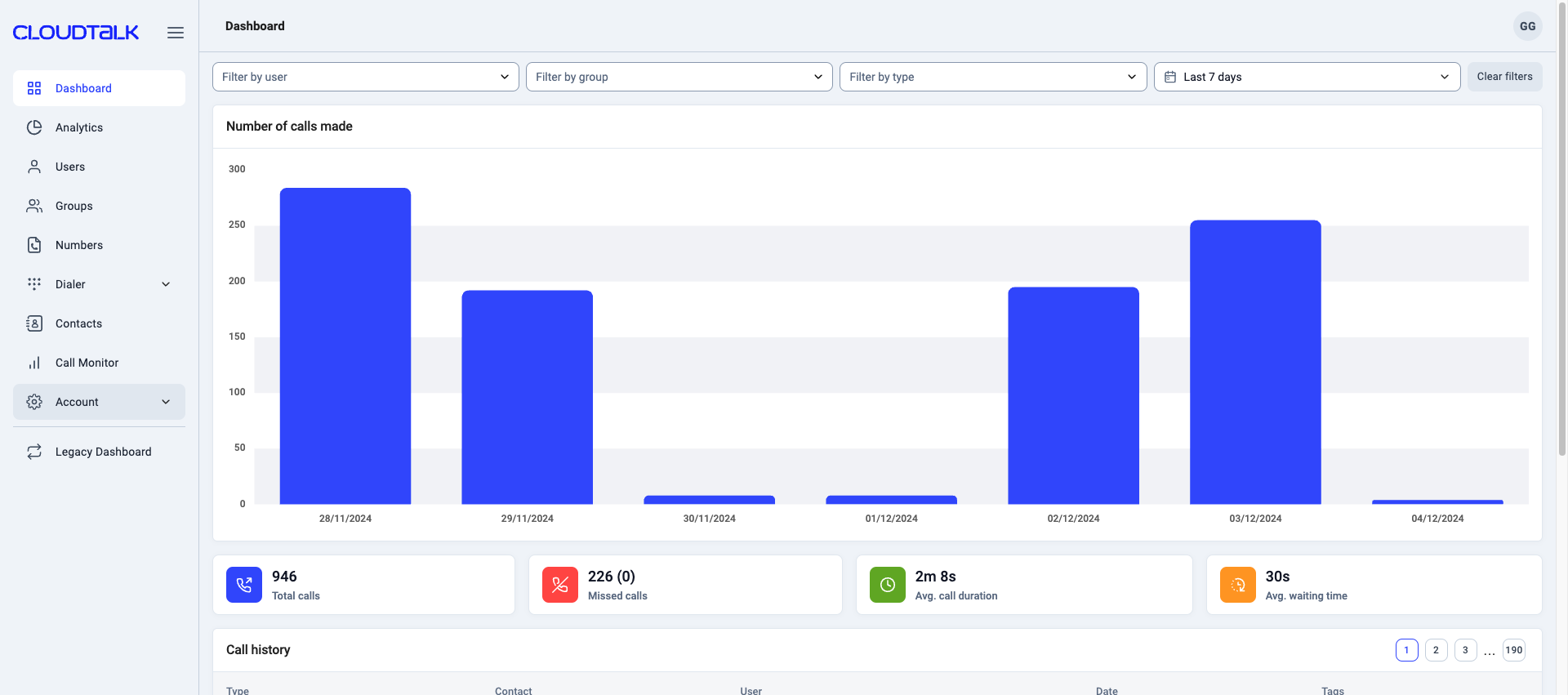Click the Call history heading
The height and width of the screenshot is (695, 1568).
pos(258,650)
